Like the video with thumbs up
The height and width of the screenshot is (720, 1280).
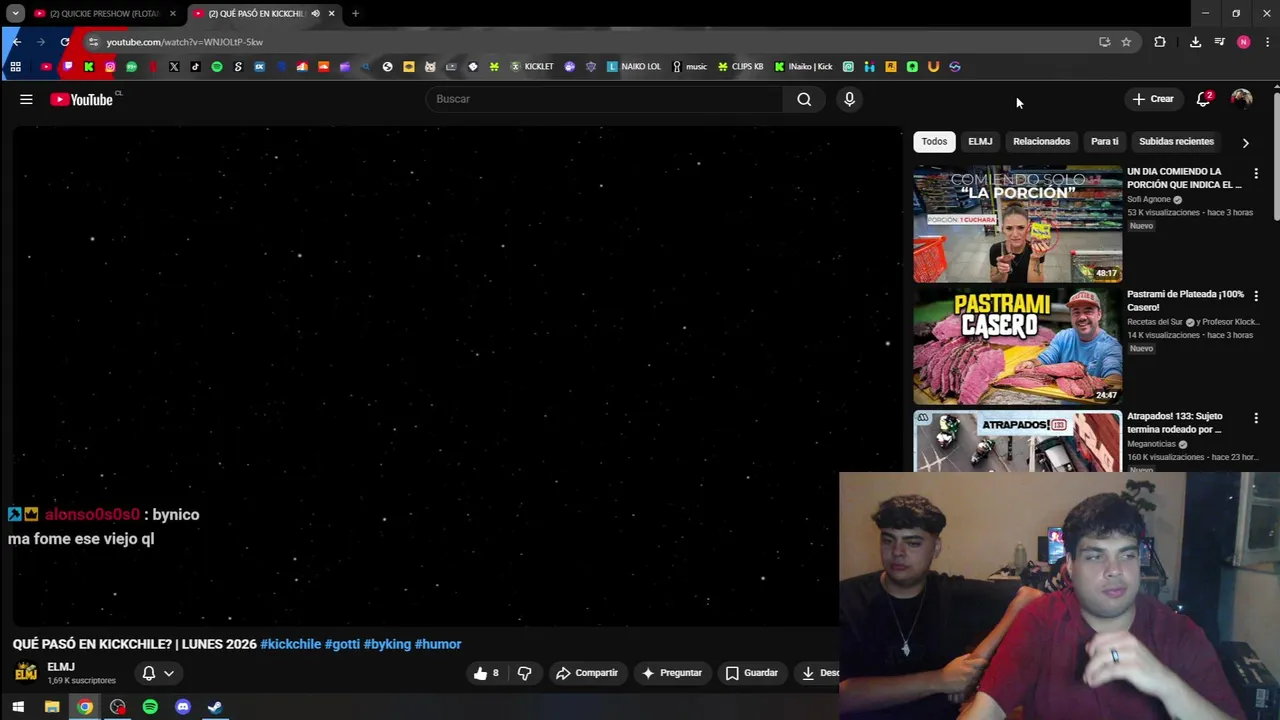click(487, 673)
